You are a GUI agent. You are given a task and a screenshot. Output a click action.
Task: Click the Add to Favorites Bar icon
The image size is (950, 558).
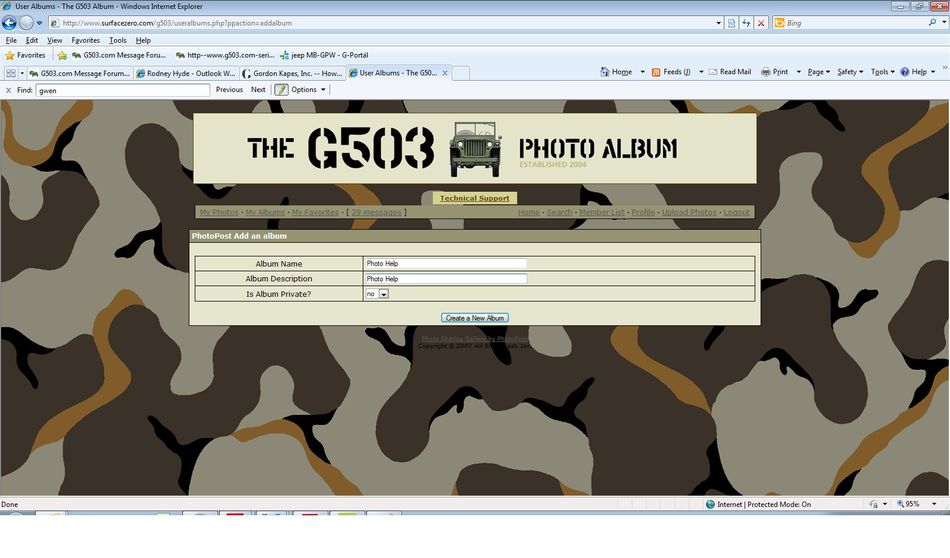62,55
